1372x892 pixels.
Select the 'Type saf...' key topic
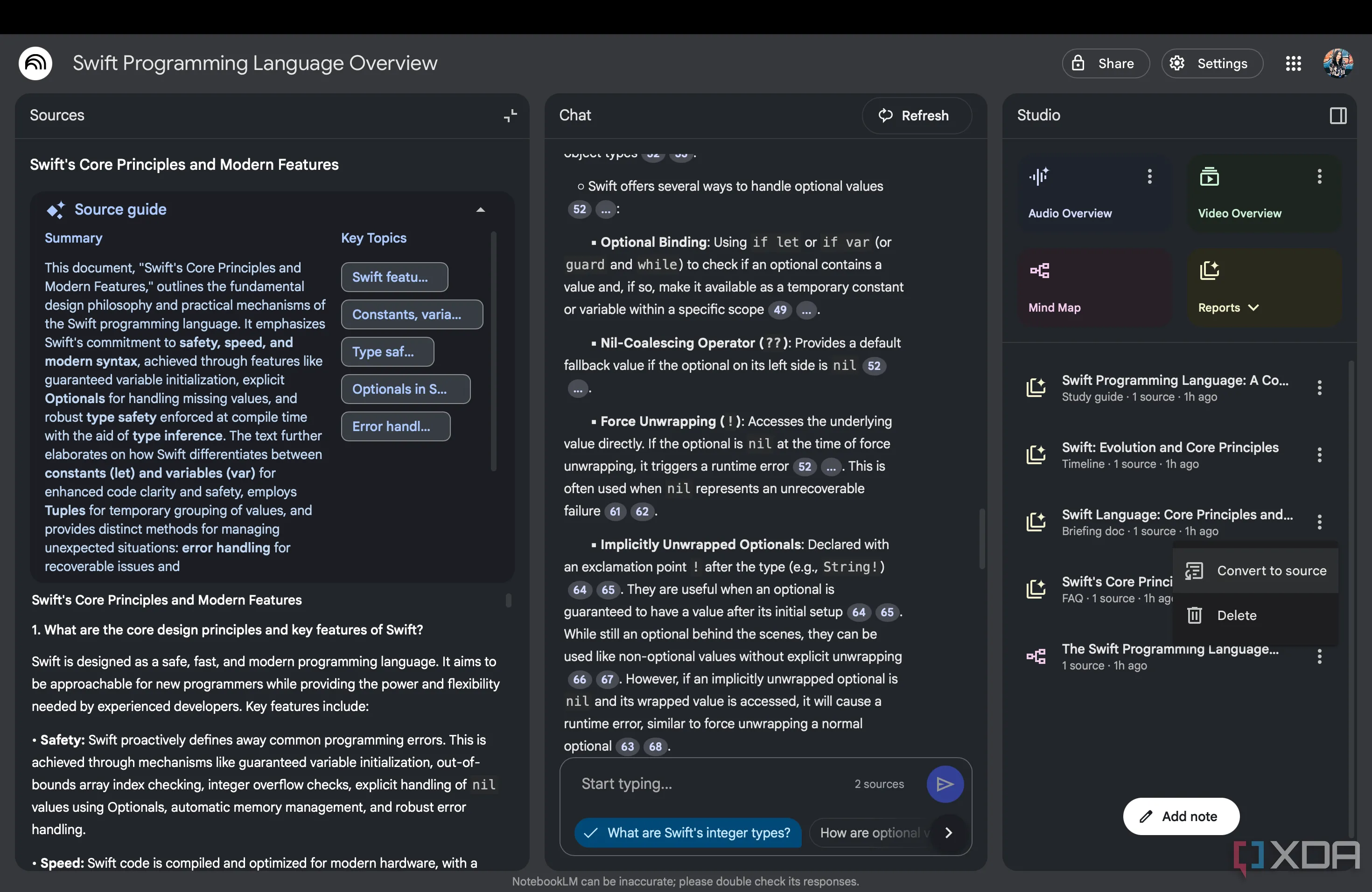click(387, 351)
